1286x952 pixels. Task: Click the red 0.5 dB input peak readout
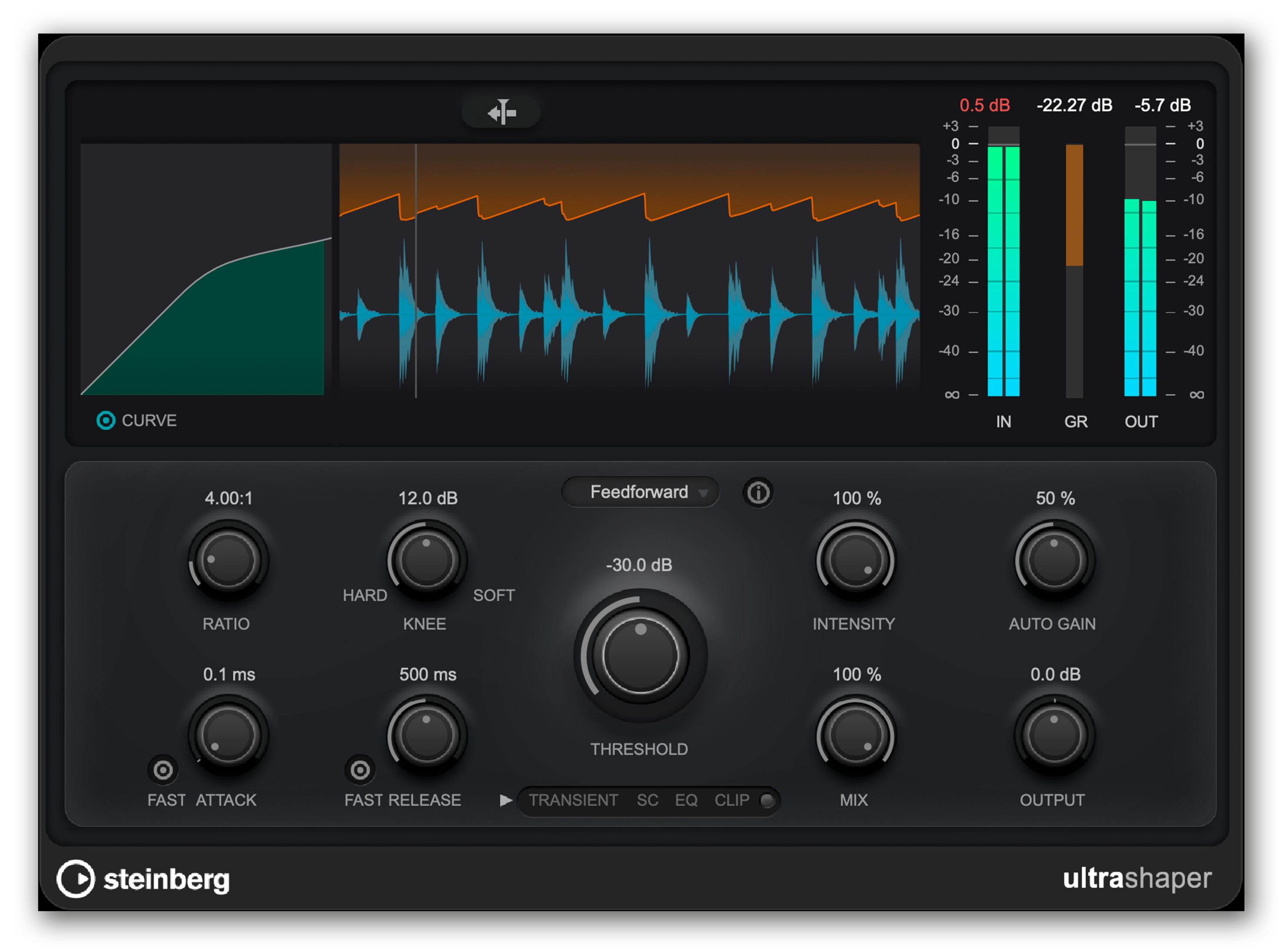click(x=984, y=106)
